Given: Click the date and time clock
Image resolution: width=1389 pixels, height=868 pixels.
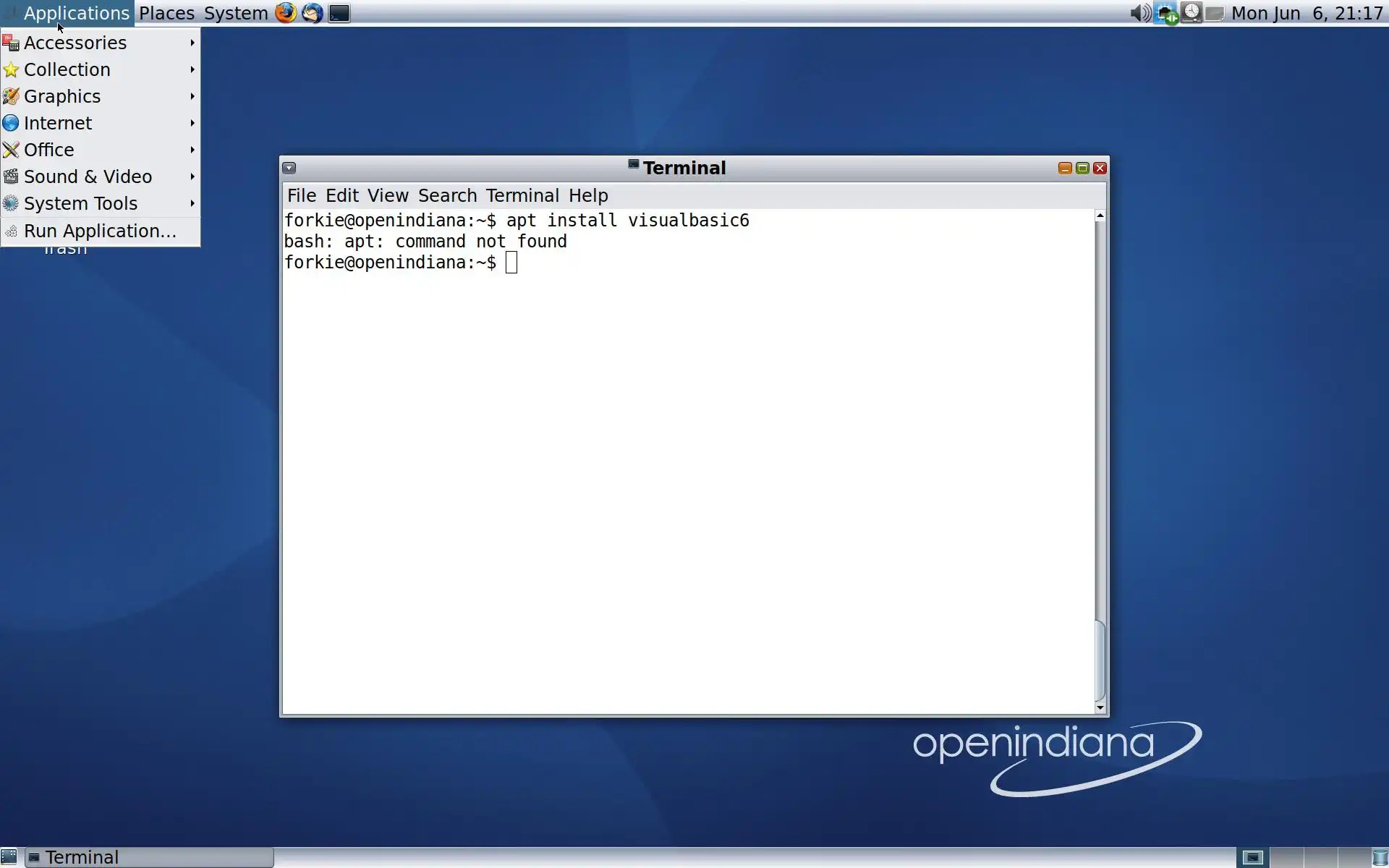Looking at the screenshot, I should pyautogui.click(x=1307, y=13).
